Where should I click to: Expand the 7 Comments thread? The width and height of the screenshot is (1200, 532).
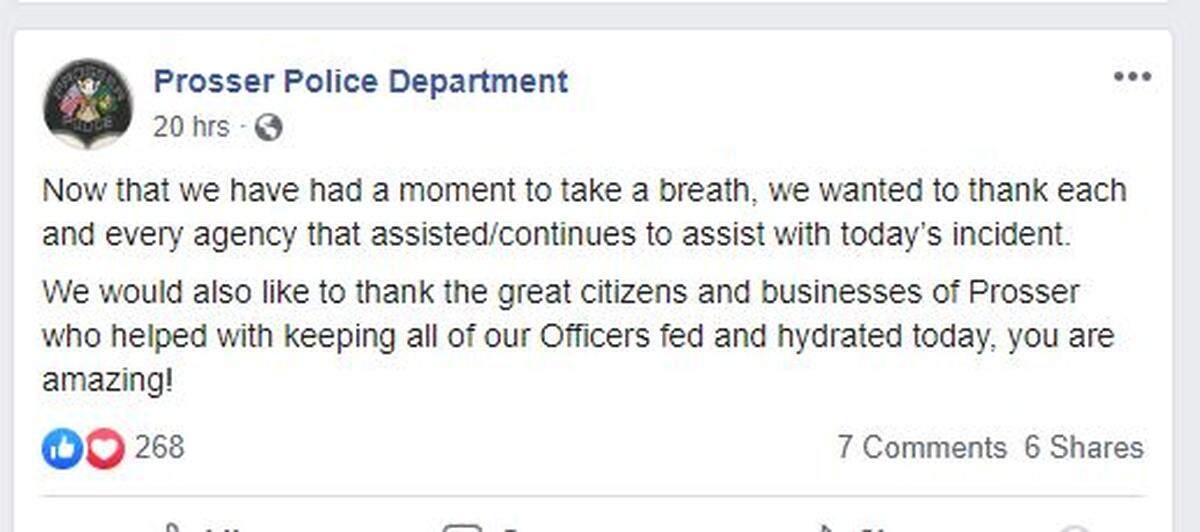(922, 447)
